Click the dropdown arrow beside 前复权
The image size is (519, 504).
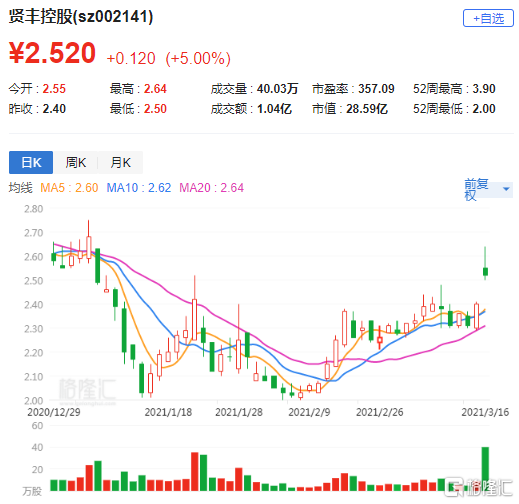pyautogui.click(x=506, y=189)
